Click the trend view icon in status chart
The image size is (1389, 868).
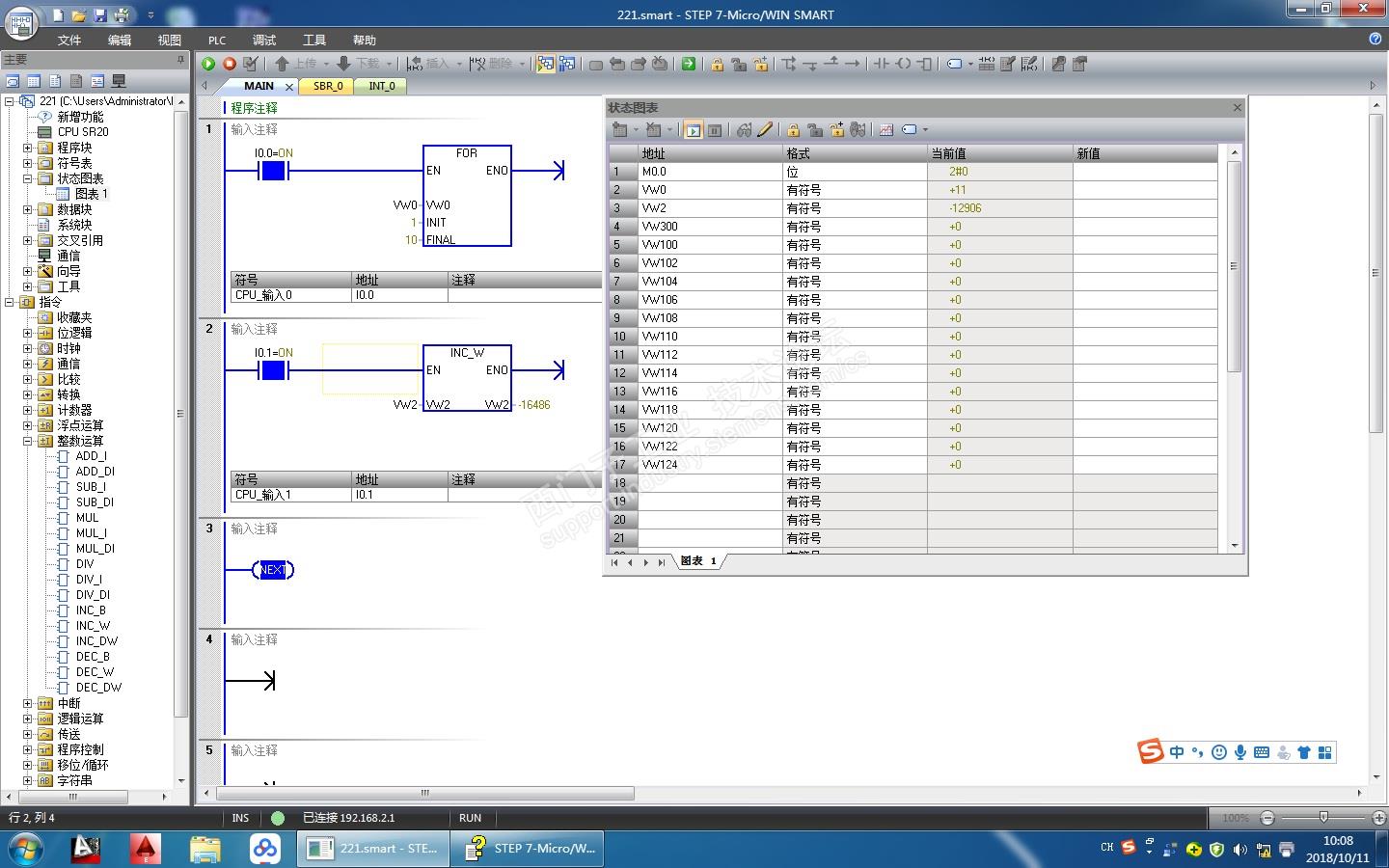(886, 129)
